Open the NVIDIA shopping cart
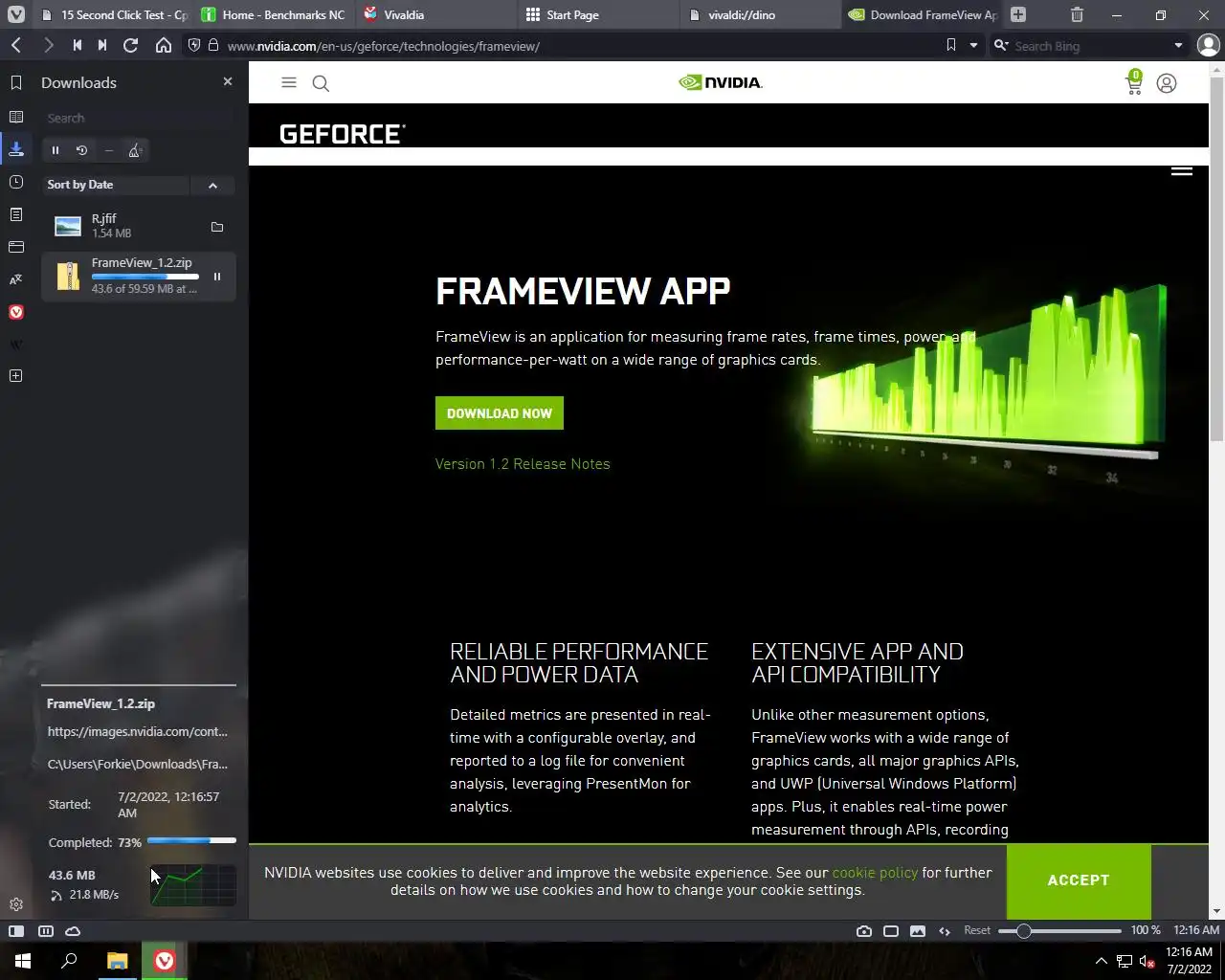 (1134, 83)
